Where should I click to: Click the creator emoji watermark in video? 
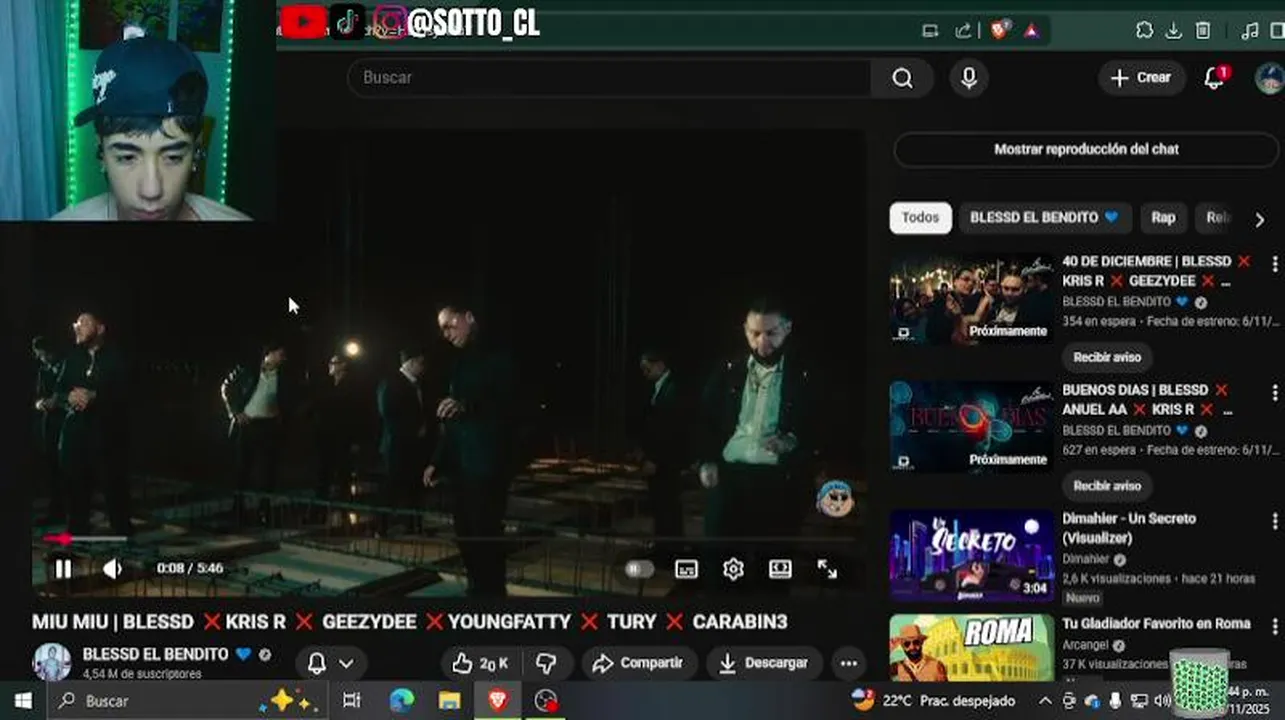[835, 497]
